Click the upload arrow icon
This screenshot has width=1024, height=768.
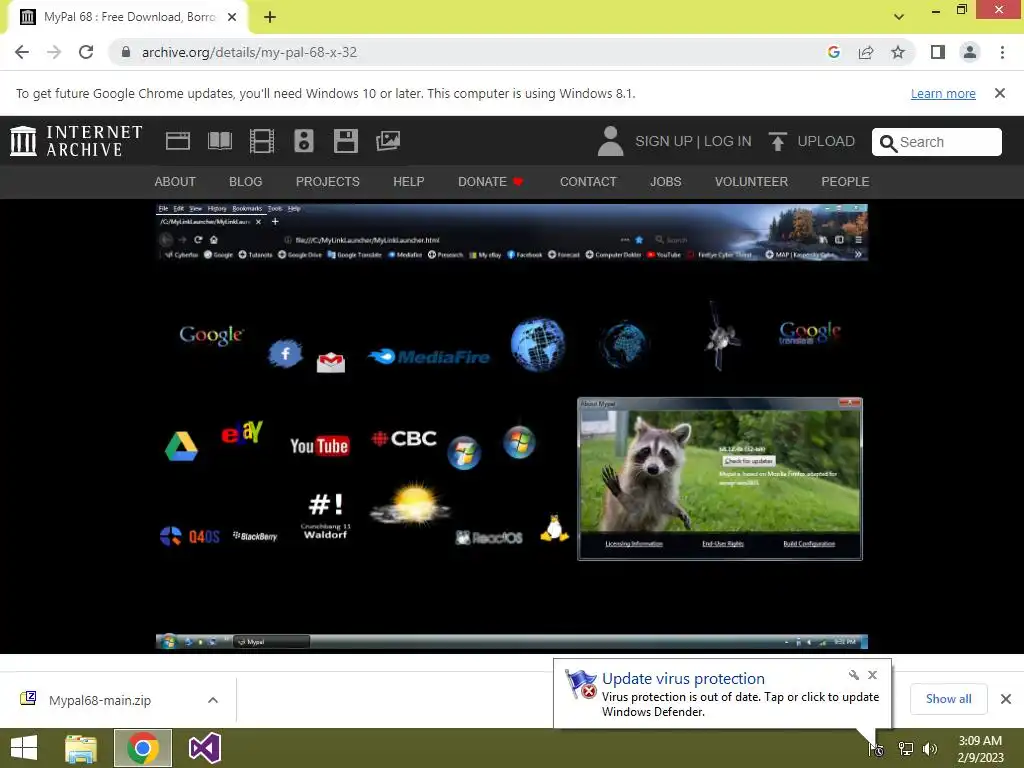pos(777,141)
